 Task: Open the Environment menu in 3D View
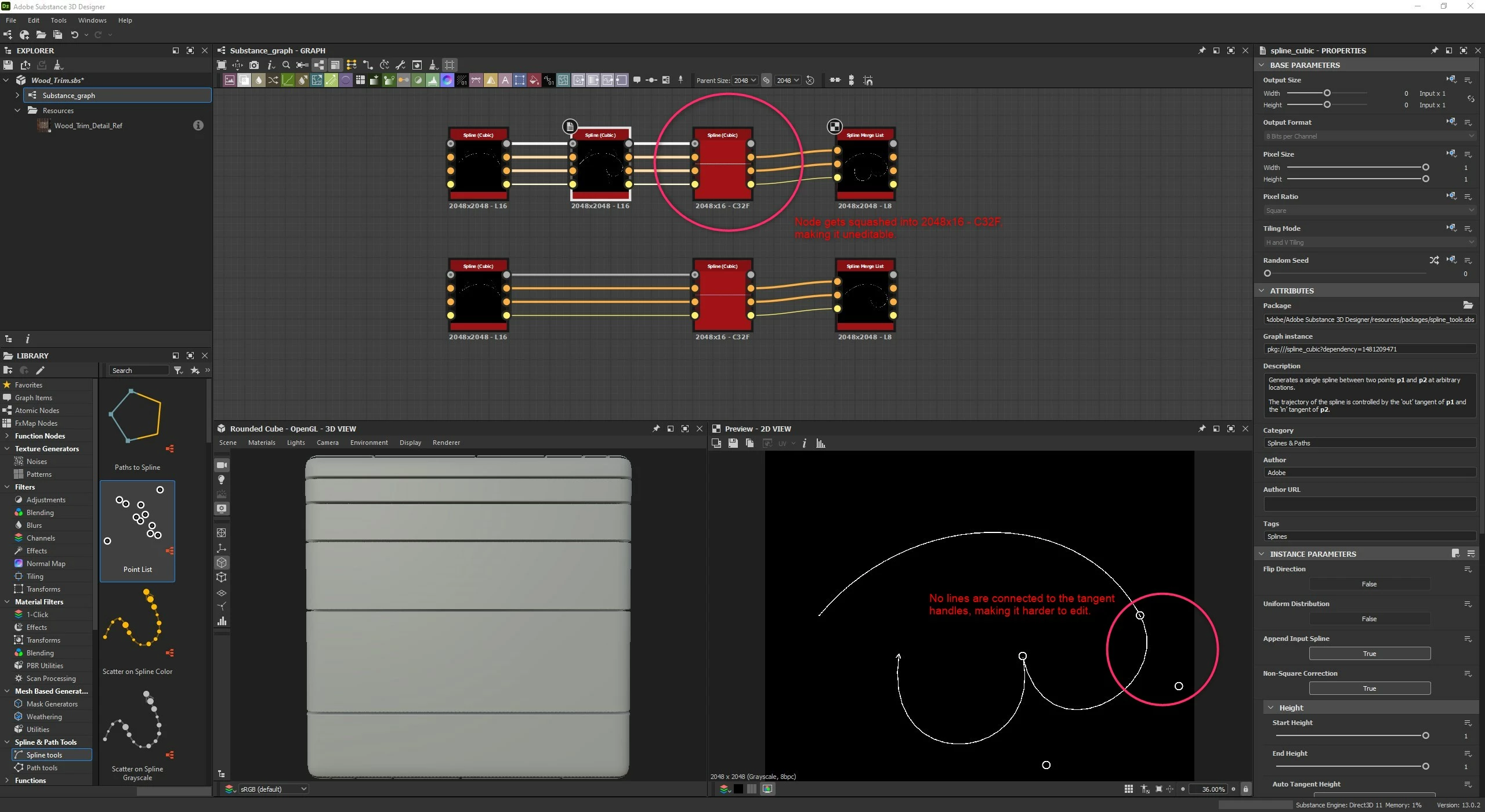tap(369, 443)
